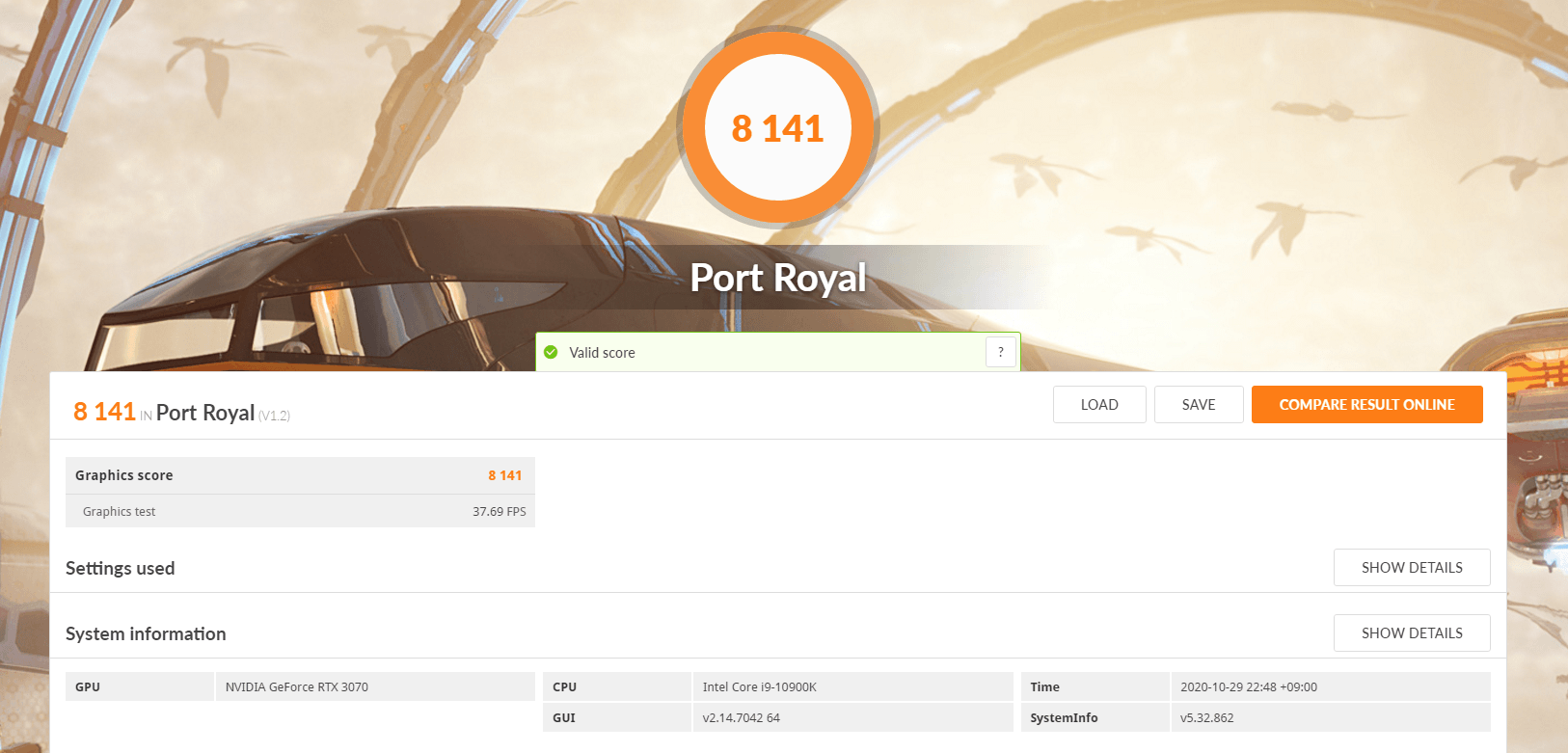
Task: Click the green Valid score checkmark icon
Action: tap(551, 353)
